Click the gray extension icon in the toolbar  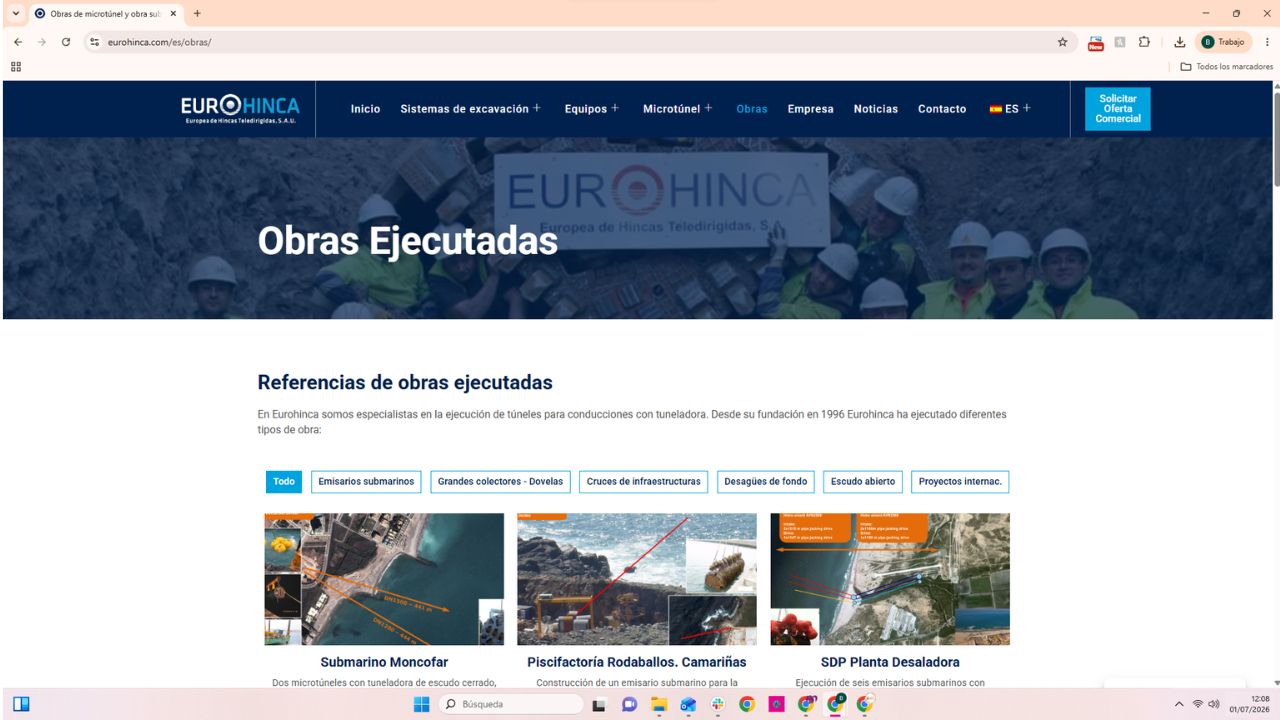click(1120, 42)
